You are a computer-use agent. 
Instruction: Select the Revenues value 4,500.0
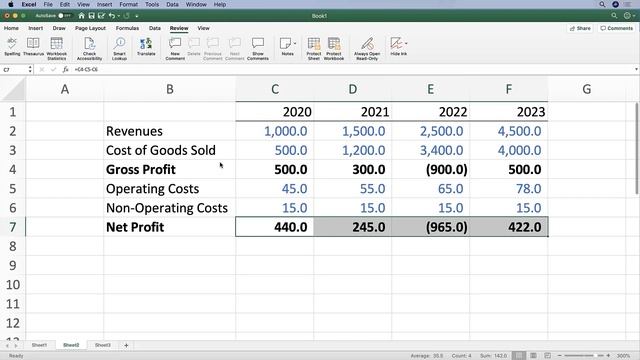click(x=509, y=131)
